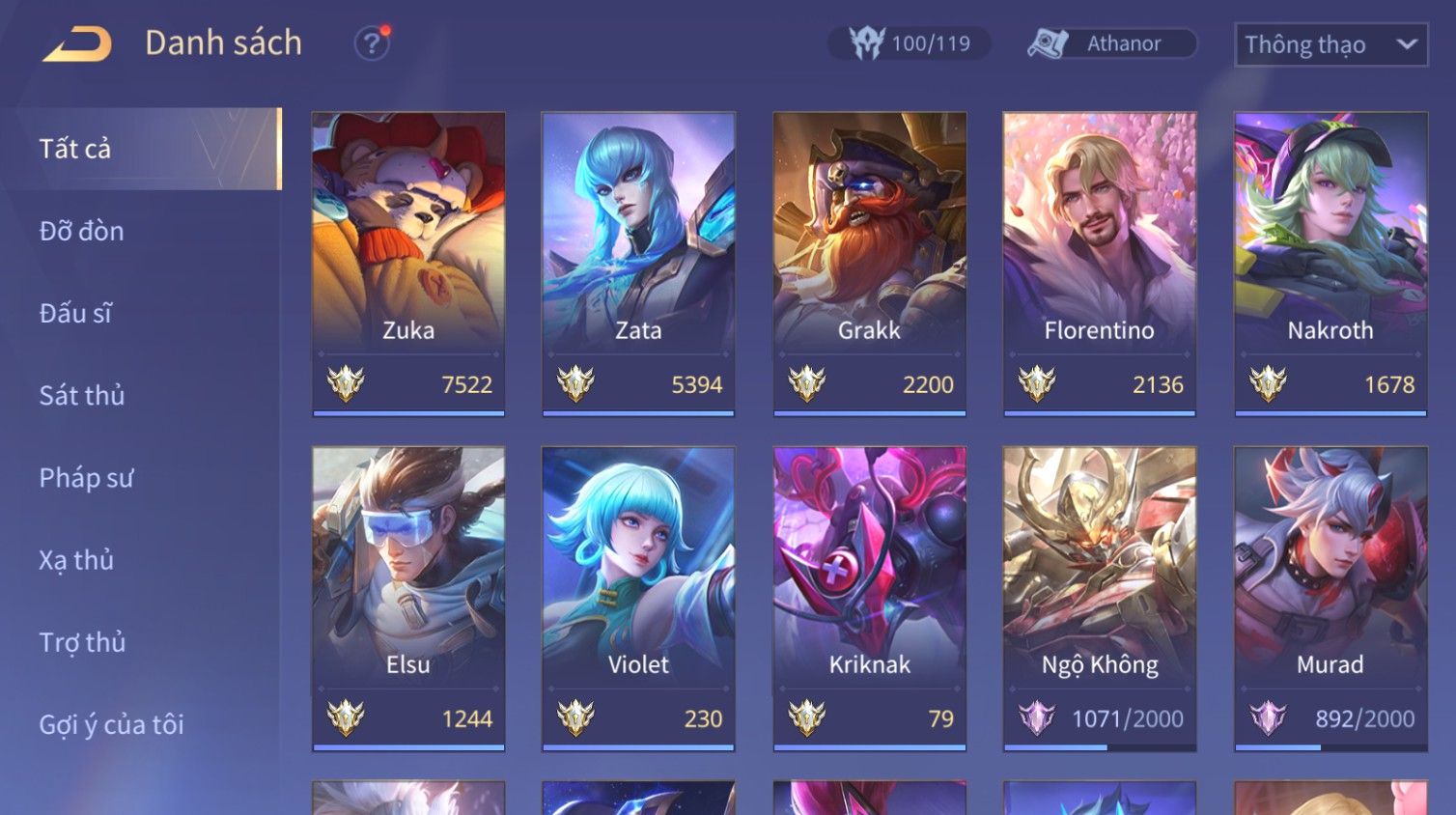Viewport: 1456px width, 815px height.
Task: Expand the Thông thạo sort dropdown
Action: pos(1331,44)
